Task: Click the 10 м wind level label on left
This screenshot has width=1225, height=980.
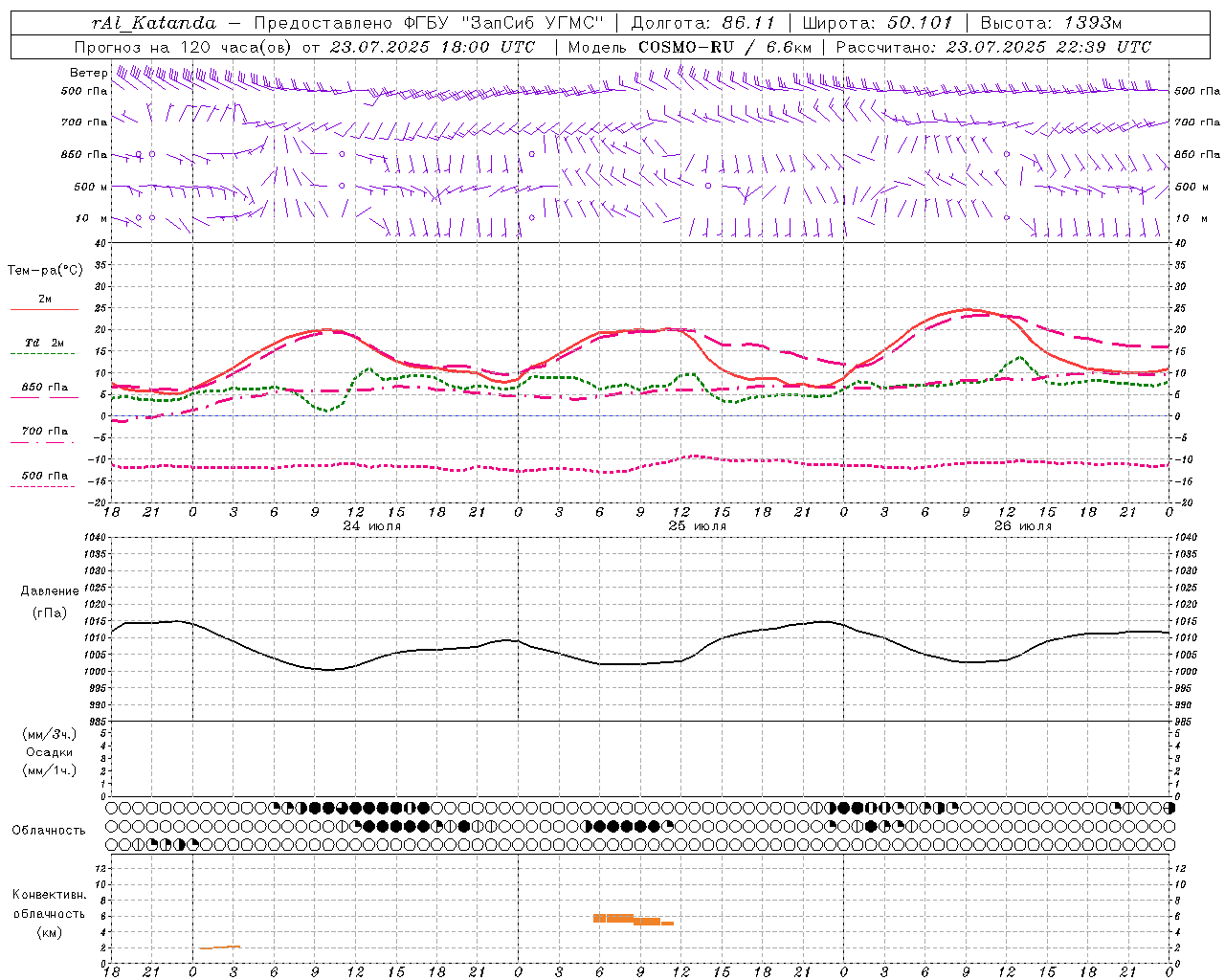Action: [92, 218]
